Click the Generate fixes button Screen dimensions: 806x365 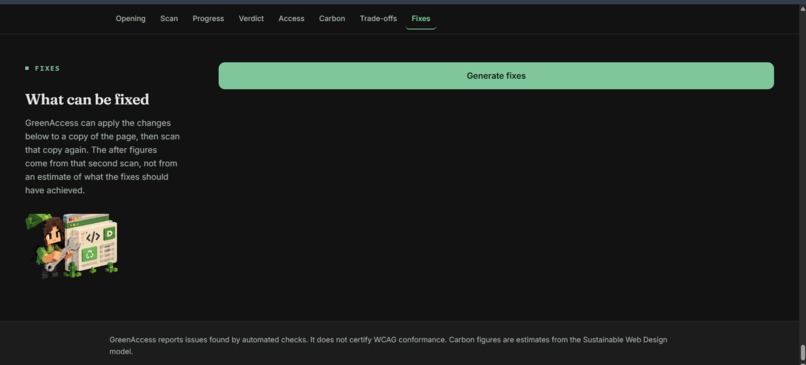[x=496, y=76]
